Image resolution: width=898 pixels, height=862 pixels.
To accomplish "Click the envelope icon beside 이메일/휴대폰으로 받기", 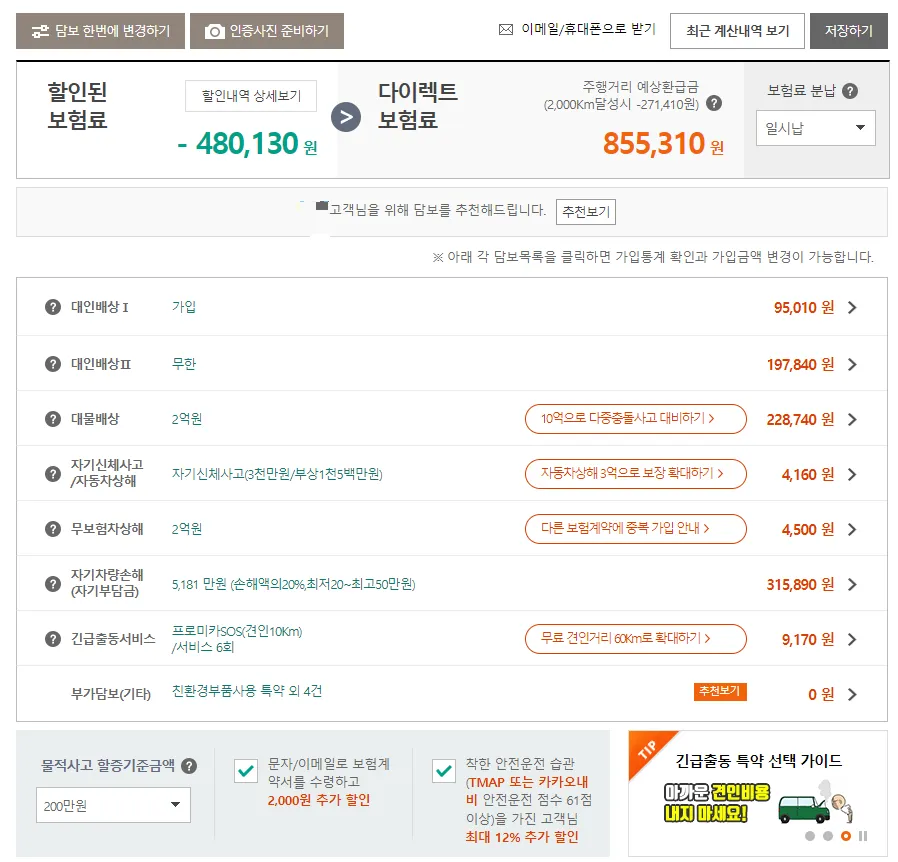I will (505, 29).
